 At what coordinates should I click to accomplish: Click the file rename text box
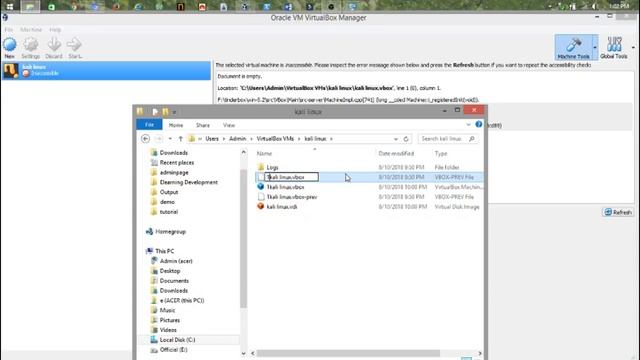[291, 177]
